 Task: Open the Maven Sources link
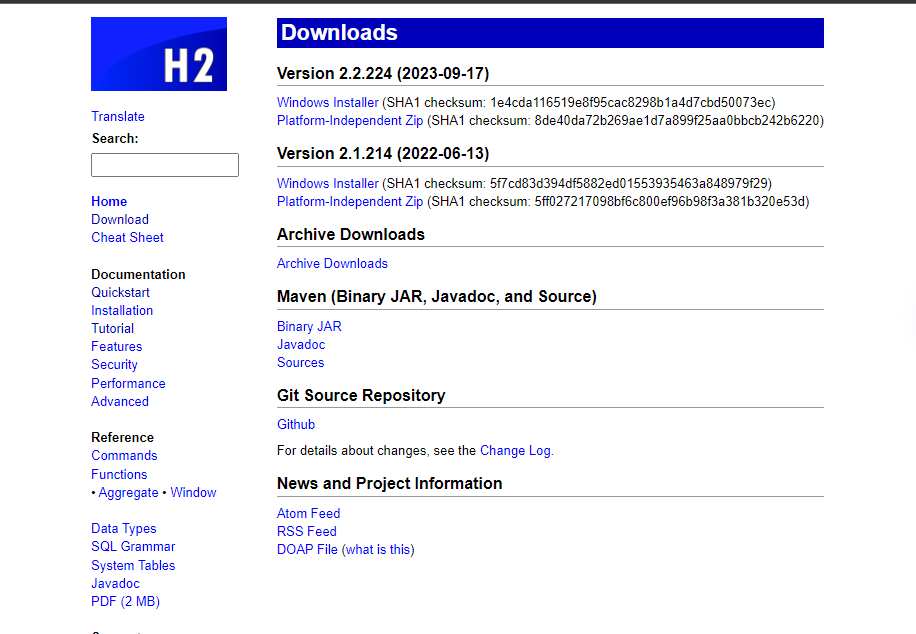click(300, 363)
